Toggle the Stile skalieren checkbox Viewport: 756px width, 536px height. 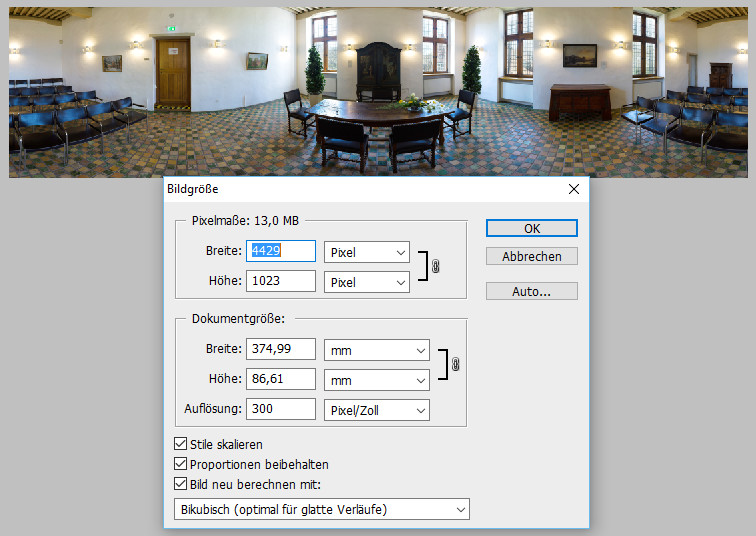point(181,444)
